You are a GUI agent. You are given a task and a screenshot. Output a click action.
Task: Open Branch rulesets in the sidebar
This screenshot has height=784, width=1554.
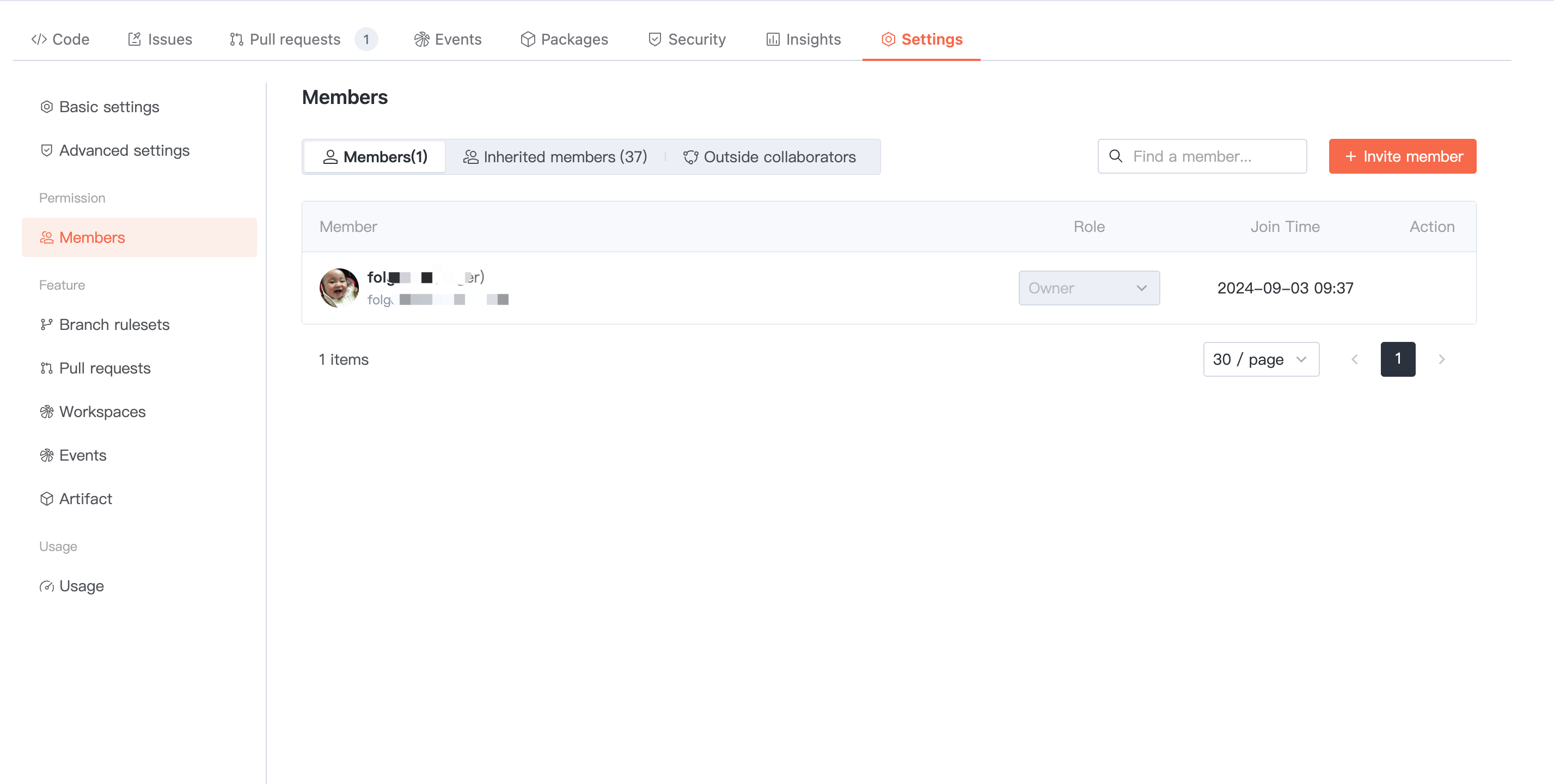(x=114, y=324)
